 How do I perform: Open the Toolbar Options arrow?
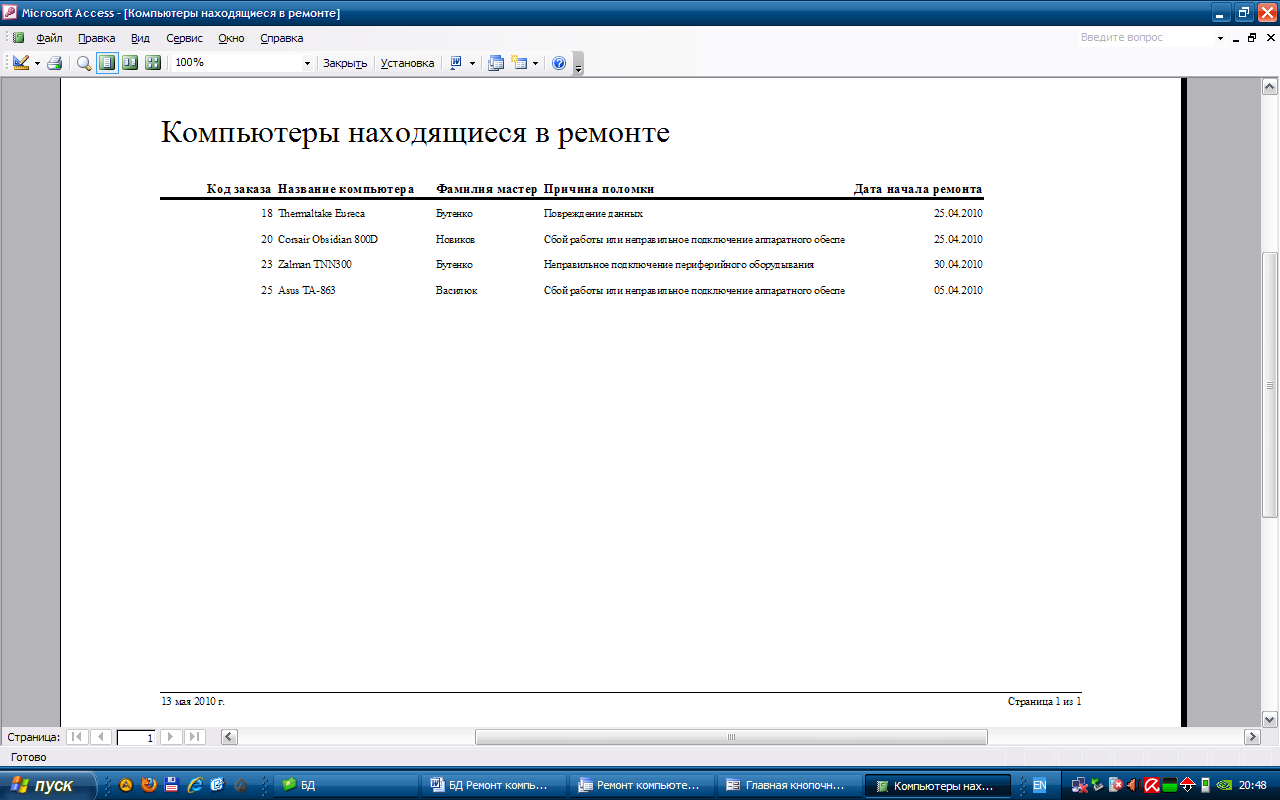(x=578, y=64)
